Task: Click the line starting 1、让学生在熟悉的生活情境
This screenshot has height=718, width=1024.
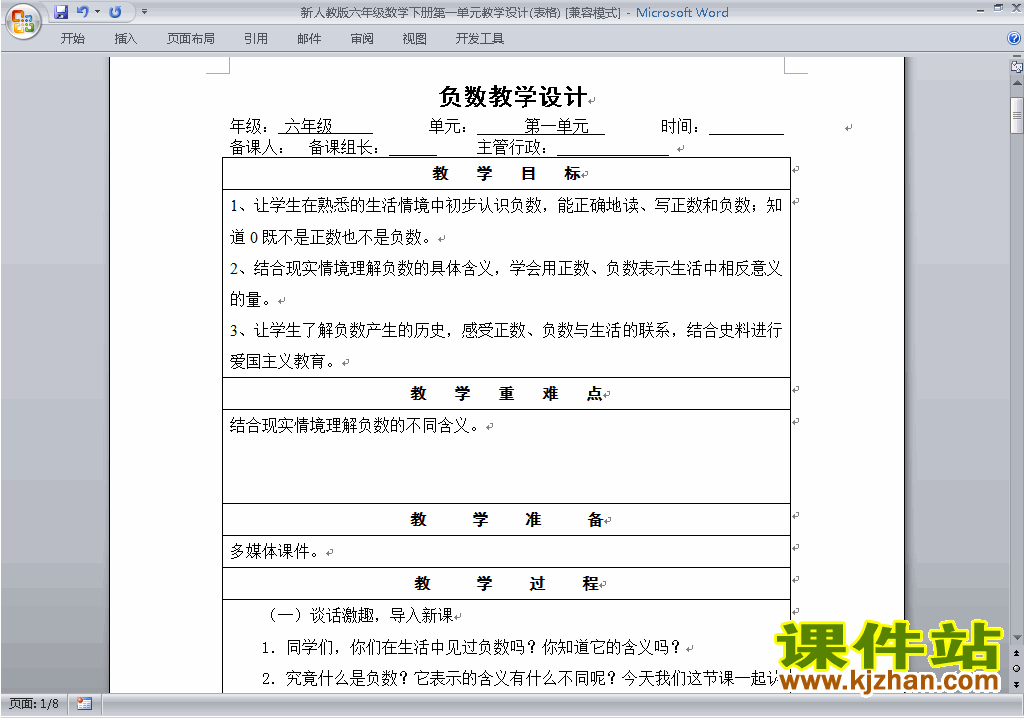Action: pos(505,206)
